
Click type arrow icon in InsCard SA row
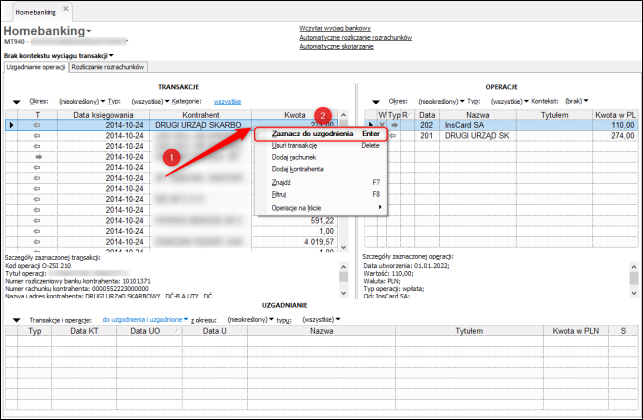coord(394,125)
